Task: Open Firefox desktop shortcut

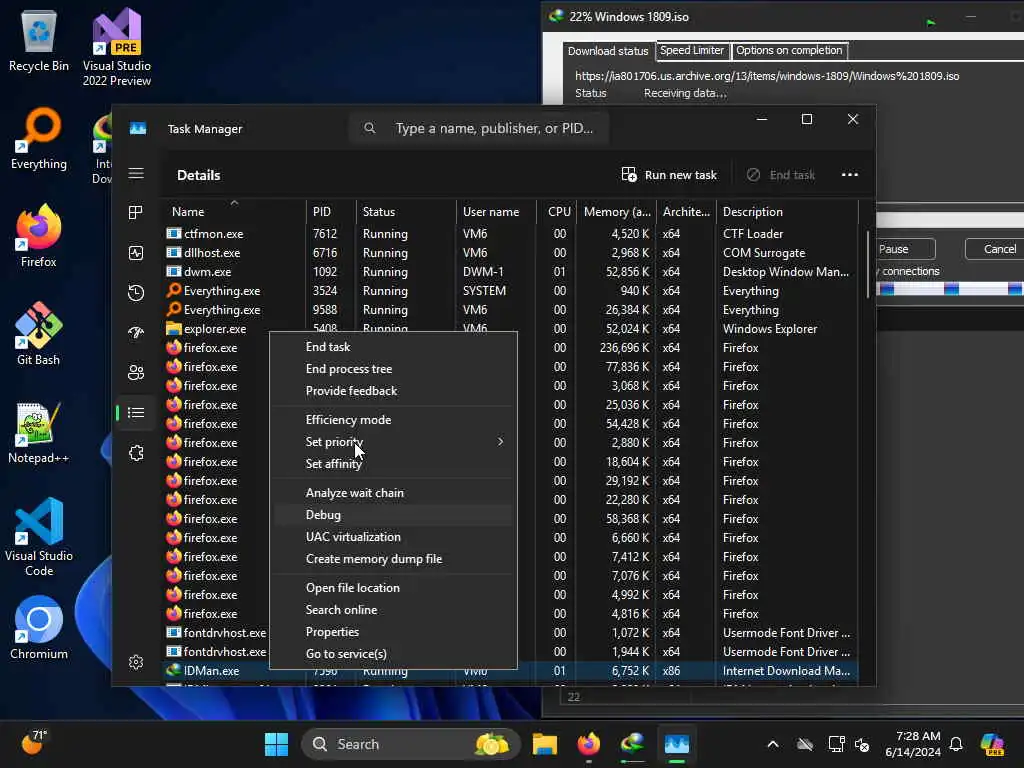Action: click(x=39, y=235)
